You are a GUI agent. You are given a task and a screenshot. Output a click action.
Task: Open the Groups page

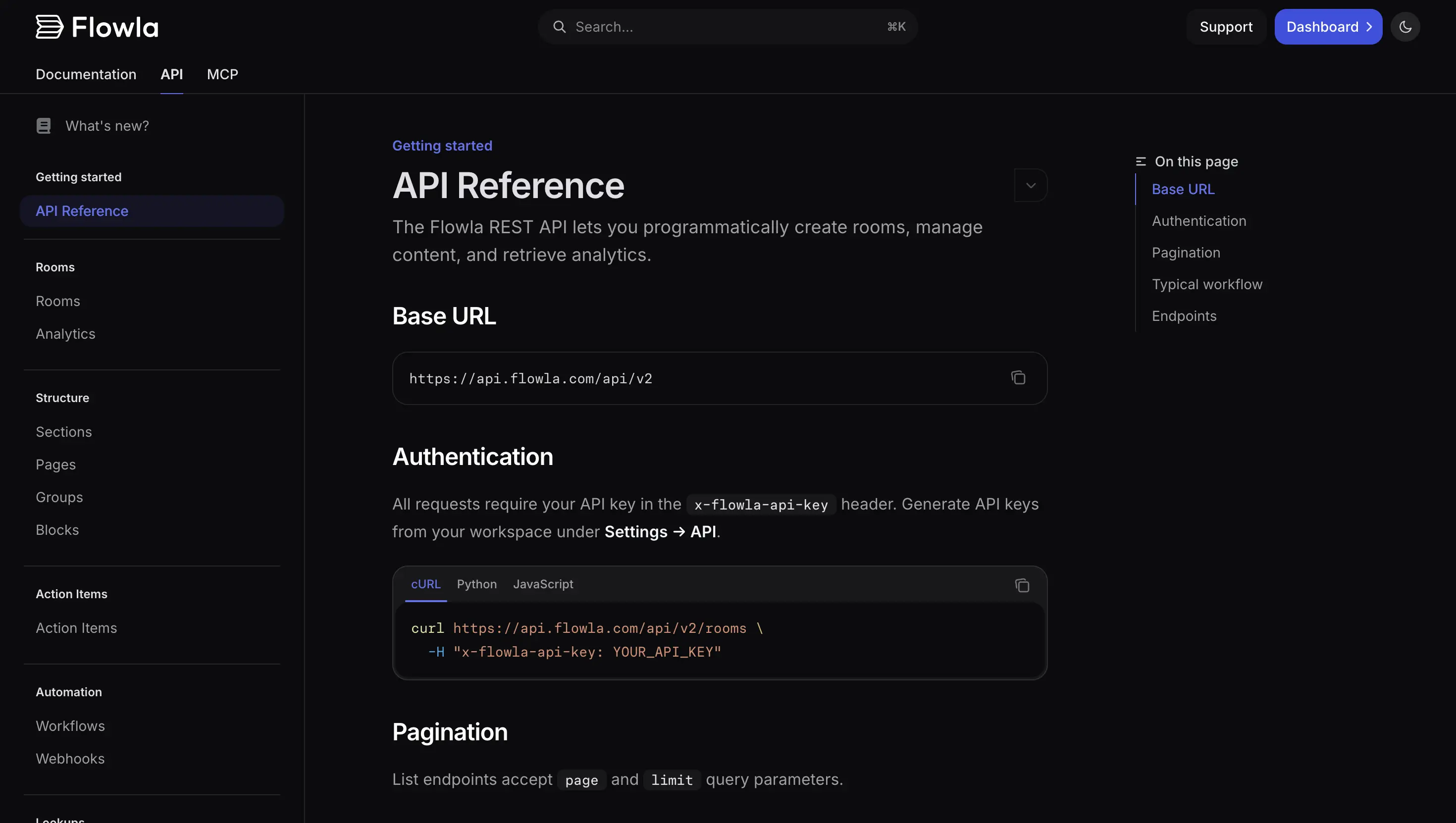59,497
